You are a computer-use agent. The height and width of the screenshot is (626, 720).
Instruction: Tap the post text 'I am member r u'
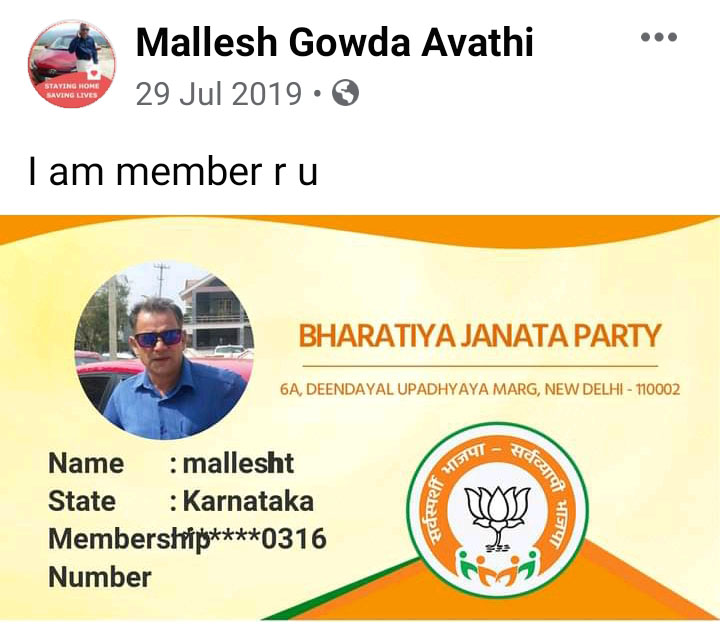[173, 171]
